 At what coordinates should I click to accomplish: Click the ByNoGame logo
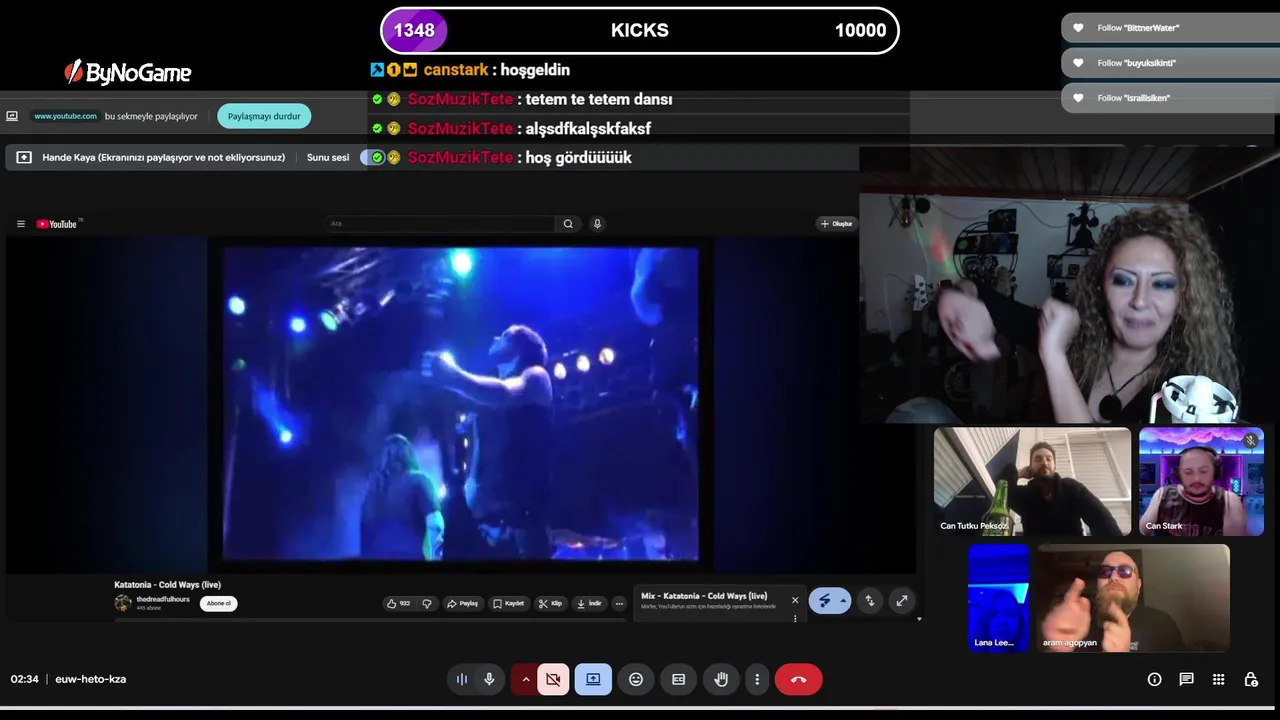(x=127, y=72)
